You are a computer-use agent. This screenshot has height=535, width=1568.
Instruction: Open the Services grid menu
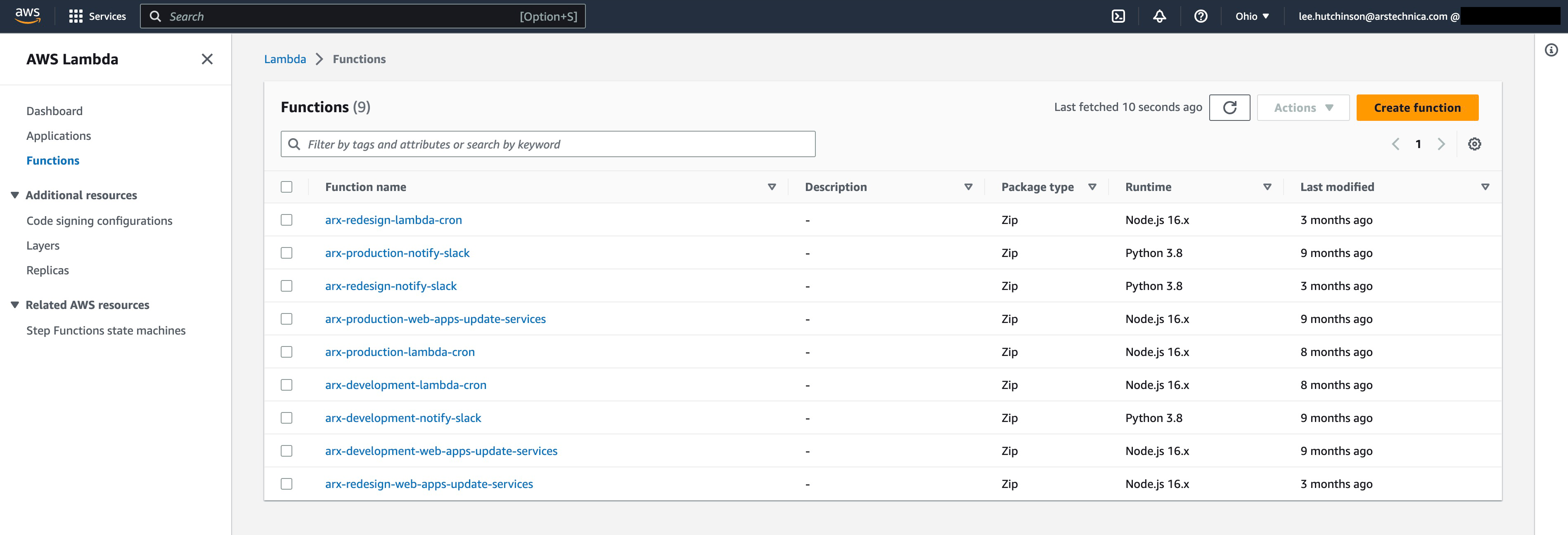pos(98,16)
